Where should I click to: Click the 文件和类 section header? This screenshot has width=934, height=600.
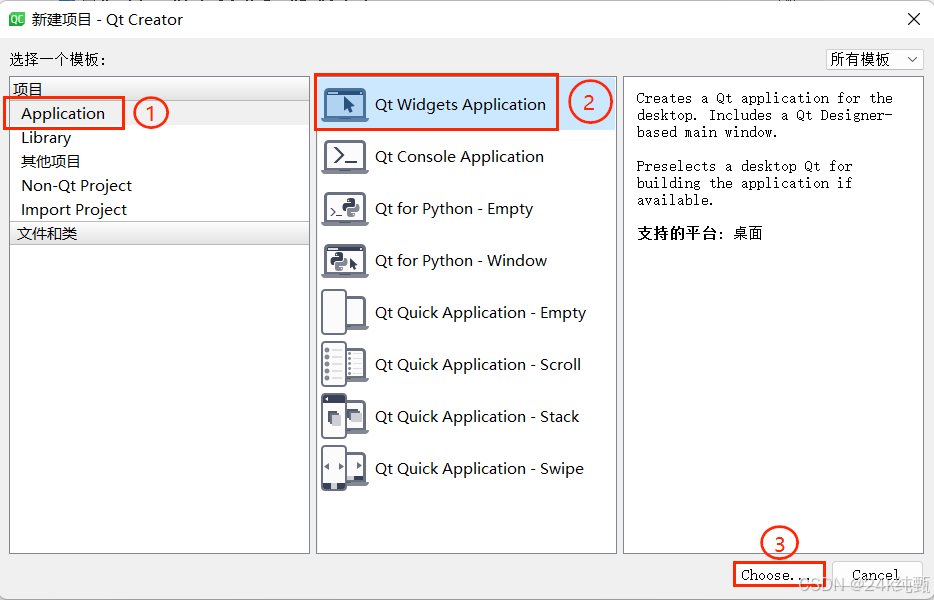[x=160, y=234]
